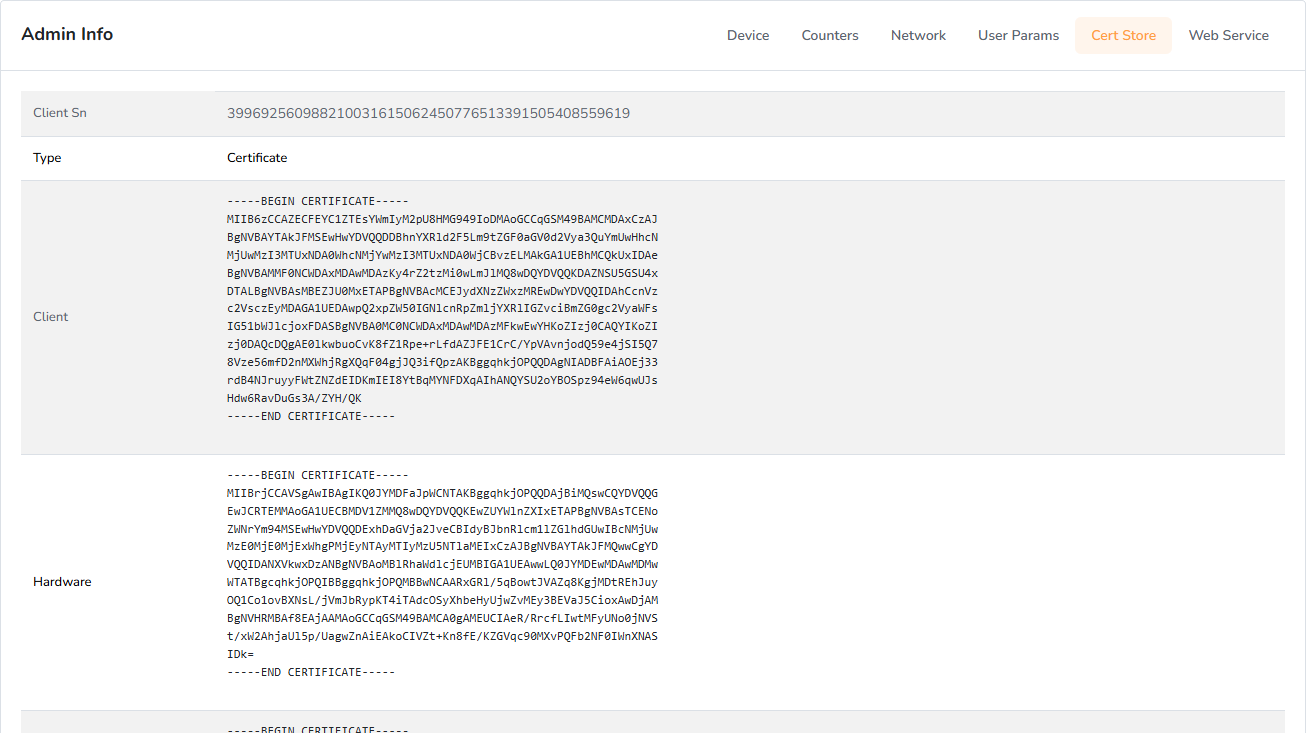The height and width of the screenshot is (733, 1306).
Task: Click BEGIN CERTIFICATE line in Hardware row
Action: (317, 475)
